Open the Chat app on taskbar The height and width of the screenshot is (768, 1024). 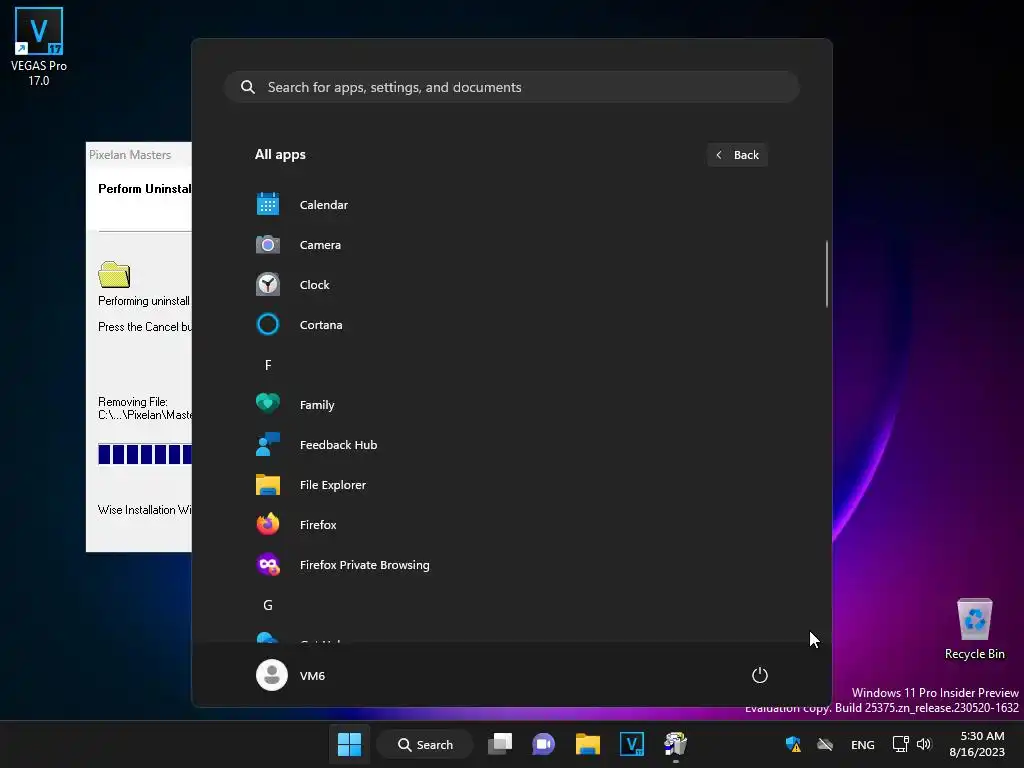point(543,744)
